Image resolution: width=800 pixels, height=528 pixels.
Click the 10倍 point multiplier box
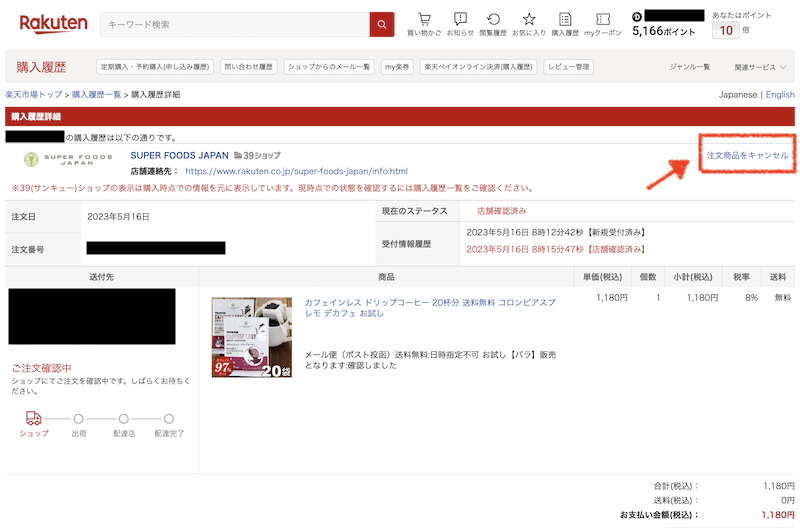tap(726, 30)
